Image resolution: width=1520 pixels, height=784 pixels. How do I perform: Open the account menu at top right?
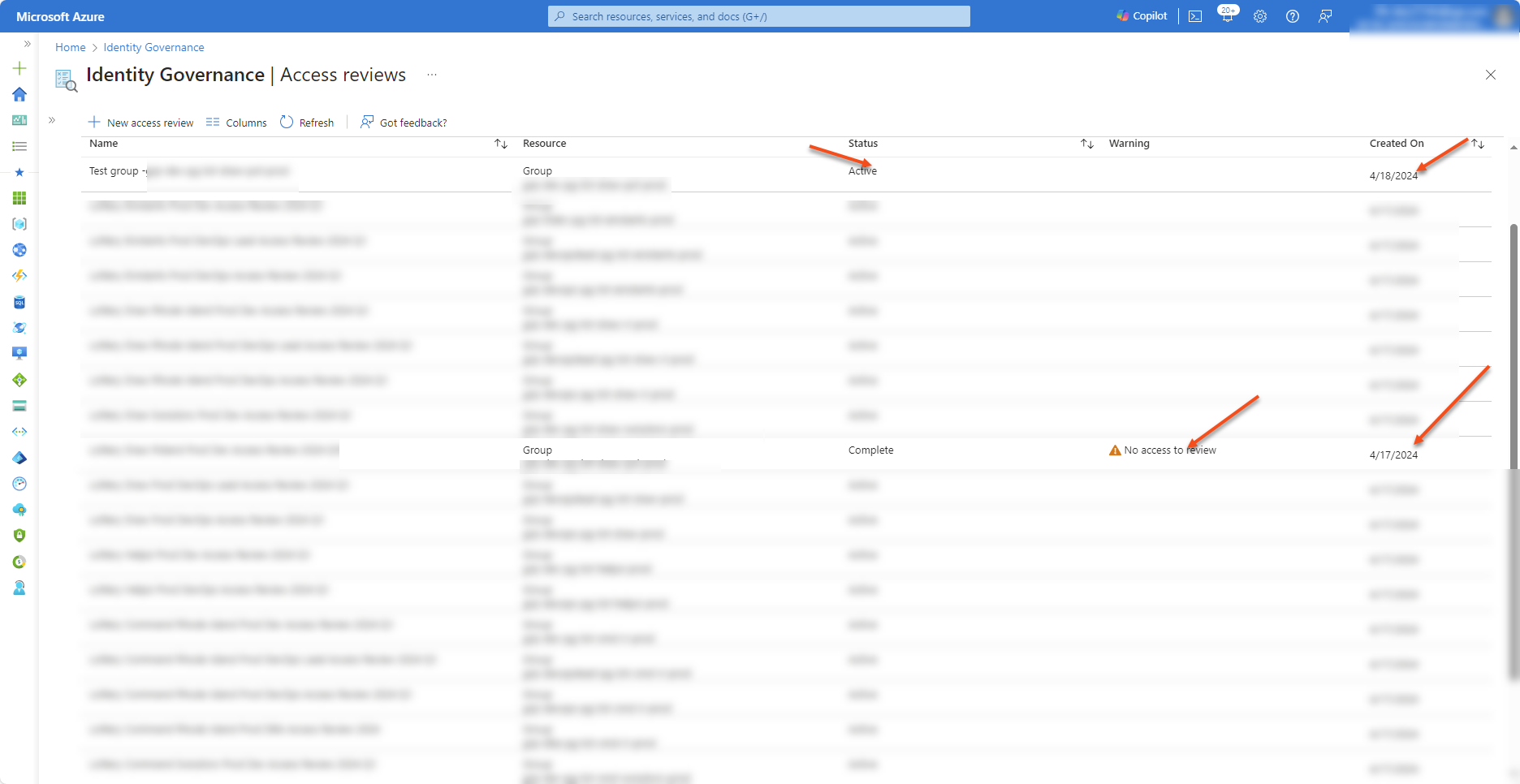1434,16
